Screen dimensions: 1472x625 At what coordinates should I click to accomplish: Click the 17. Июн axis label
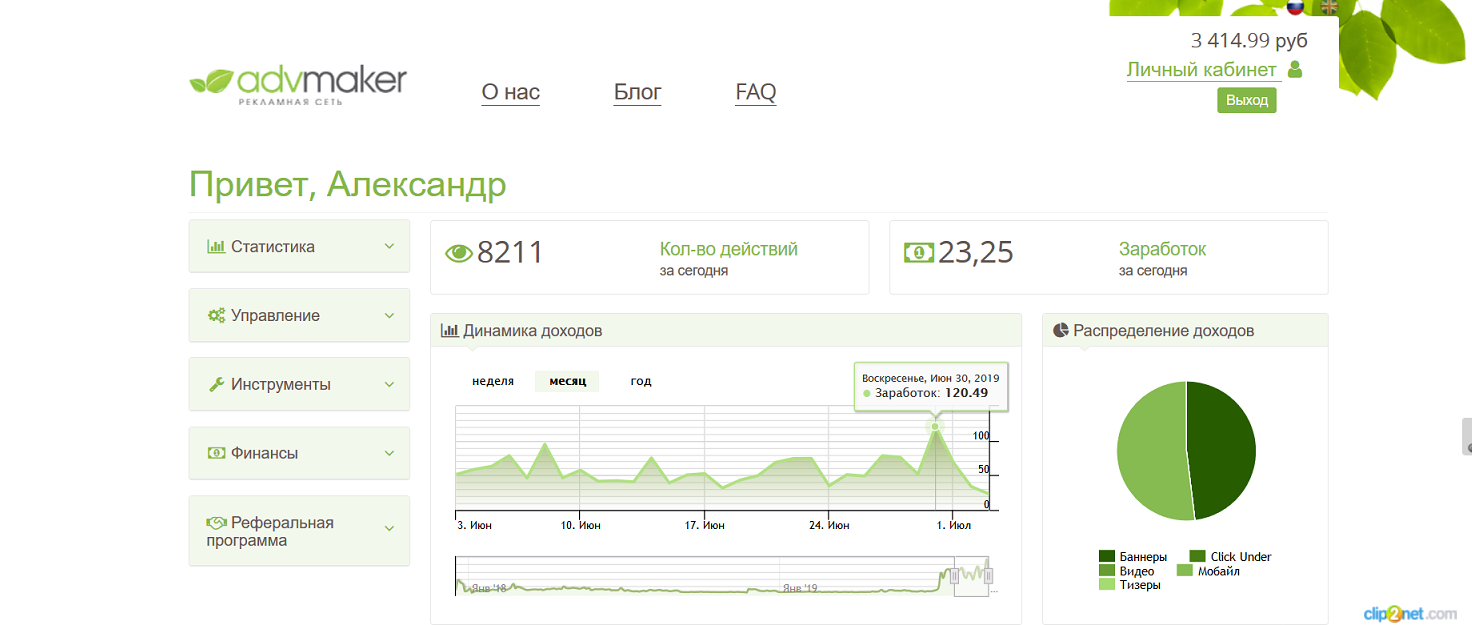(705, 525)
